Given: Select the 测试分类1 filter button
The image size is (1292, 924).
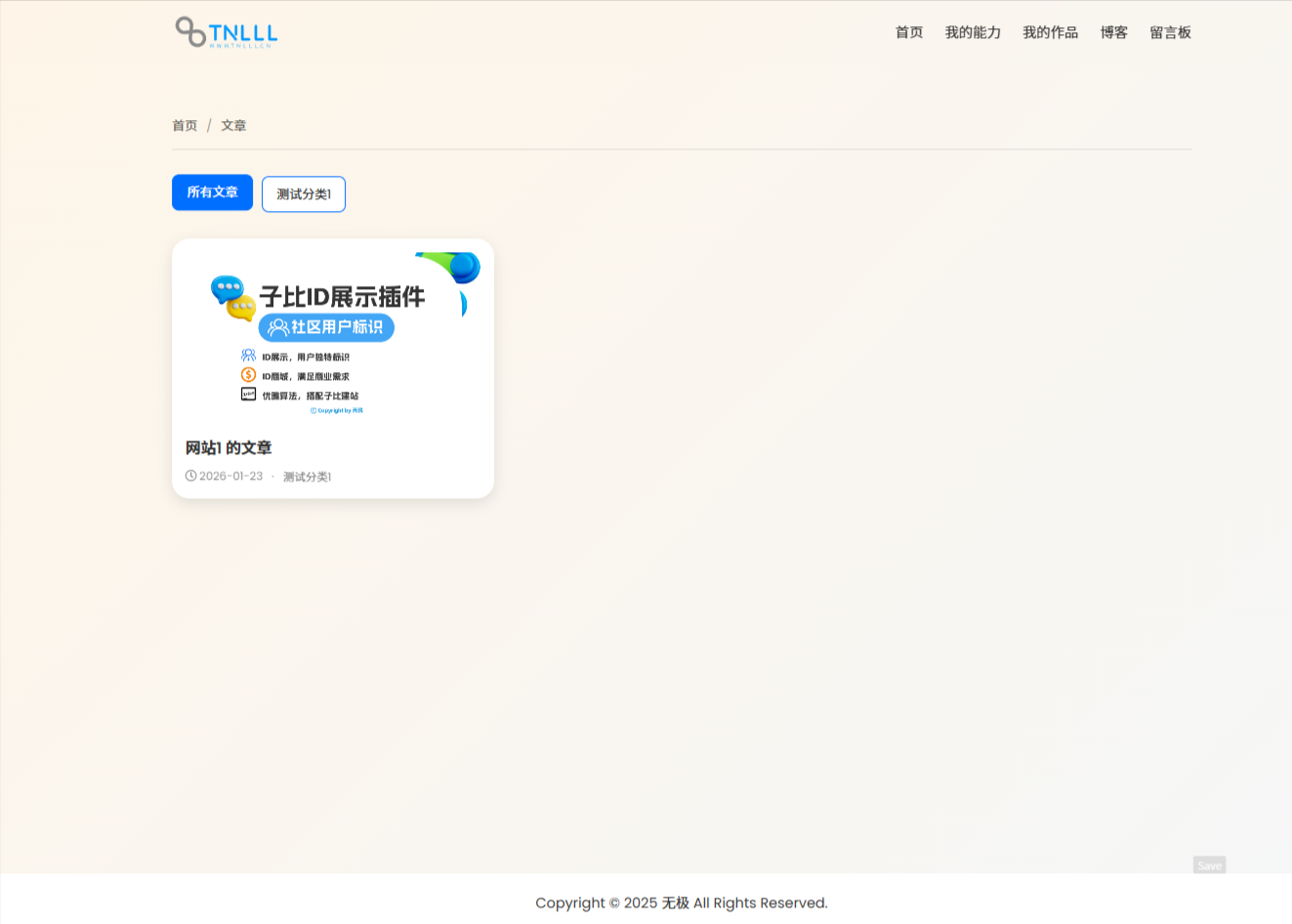Looking at the screenshot, I should [303, 193].
